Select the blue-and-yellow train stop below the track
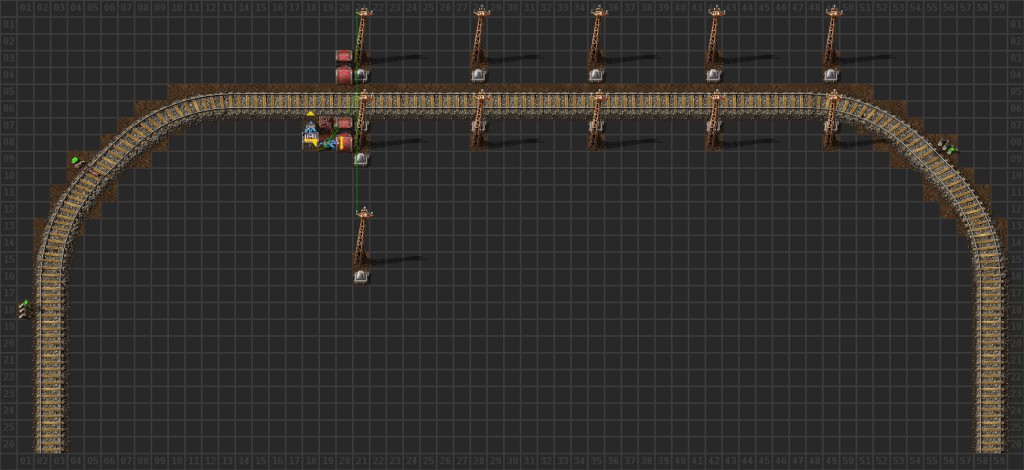This screenshot has width=1024, height=470. coord(311,134)
